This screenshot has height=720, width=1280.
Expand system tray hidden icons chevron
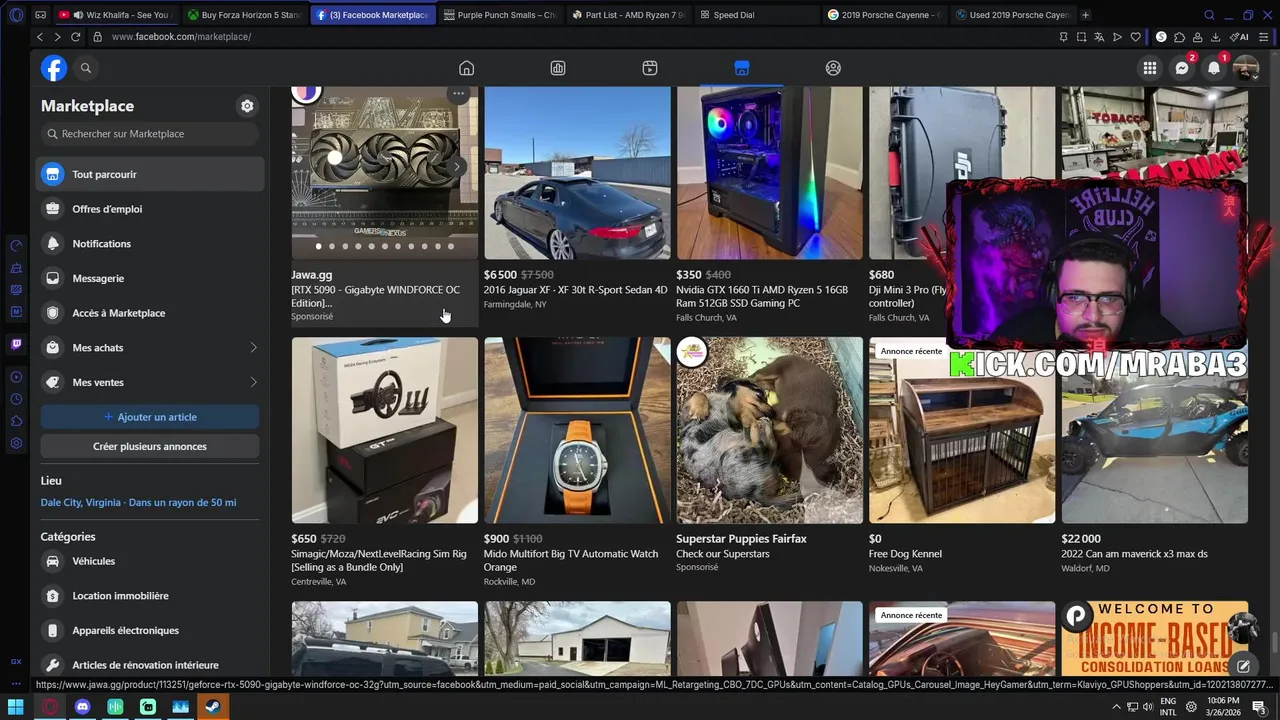[x=1116, y=707]
